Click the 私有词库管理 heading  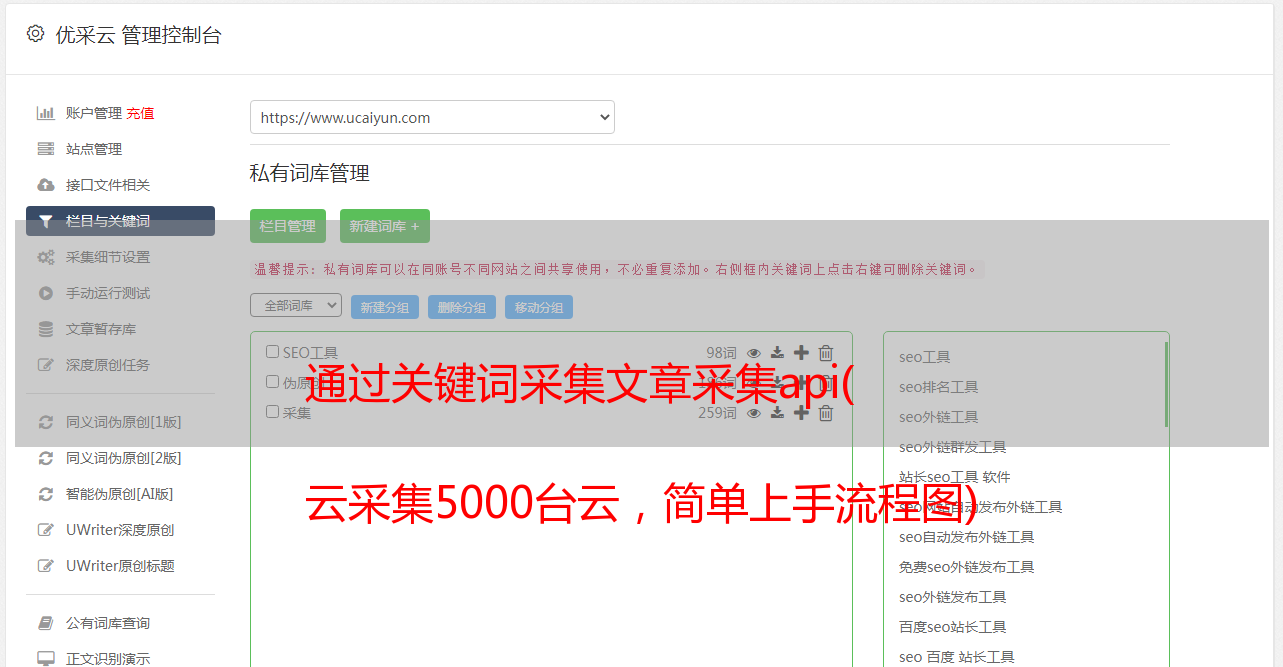[310, 173]
